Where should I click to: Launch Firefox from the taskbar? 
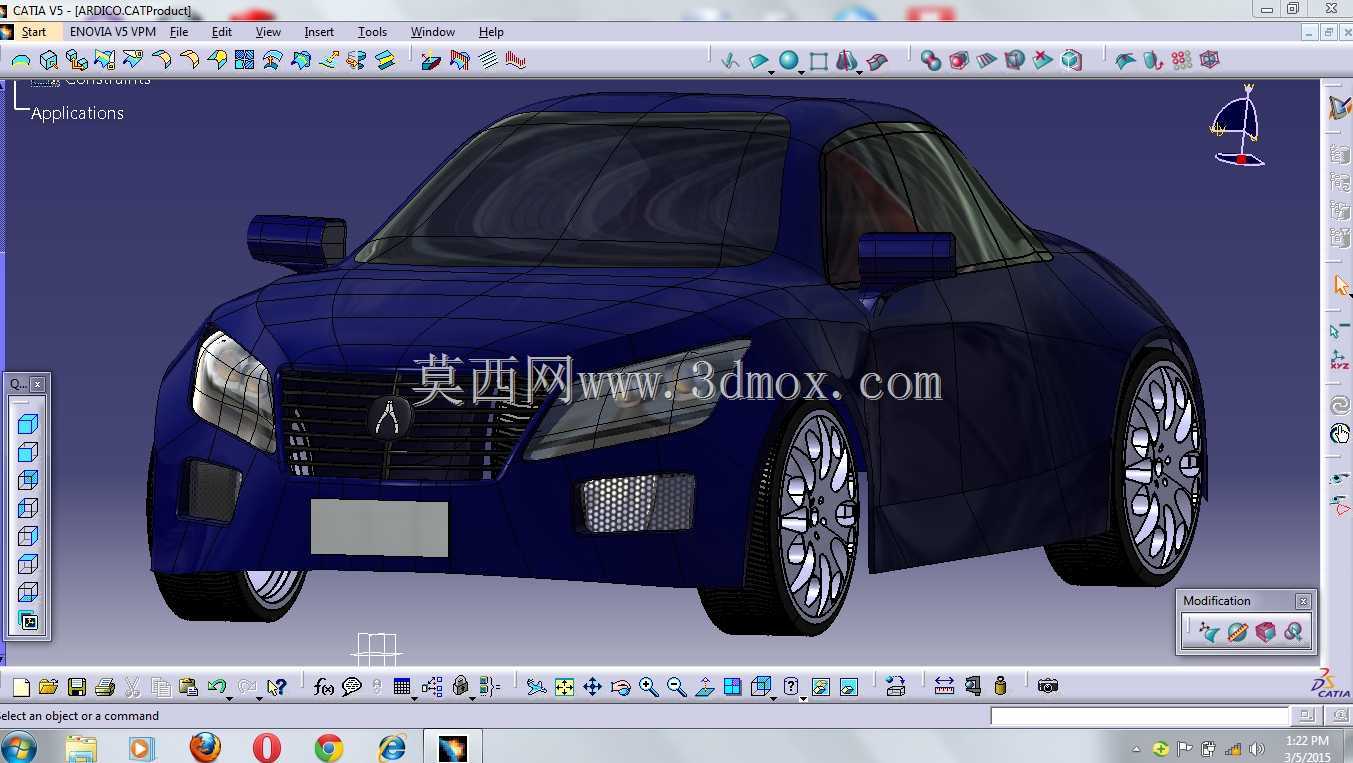[205, 747]
